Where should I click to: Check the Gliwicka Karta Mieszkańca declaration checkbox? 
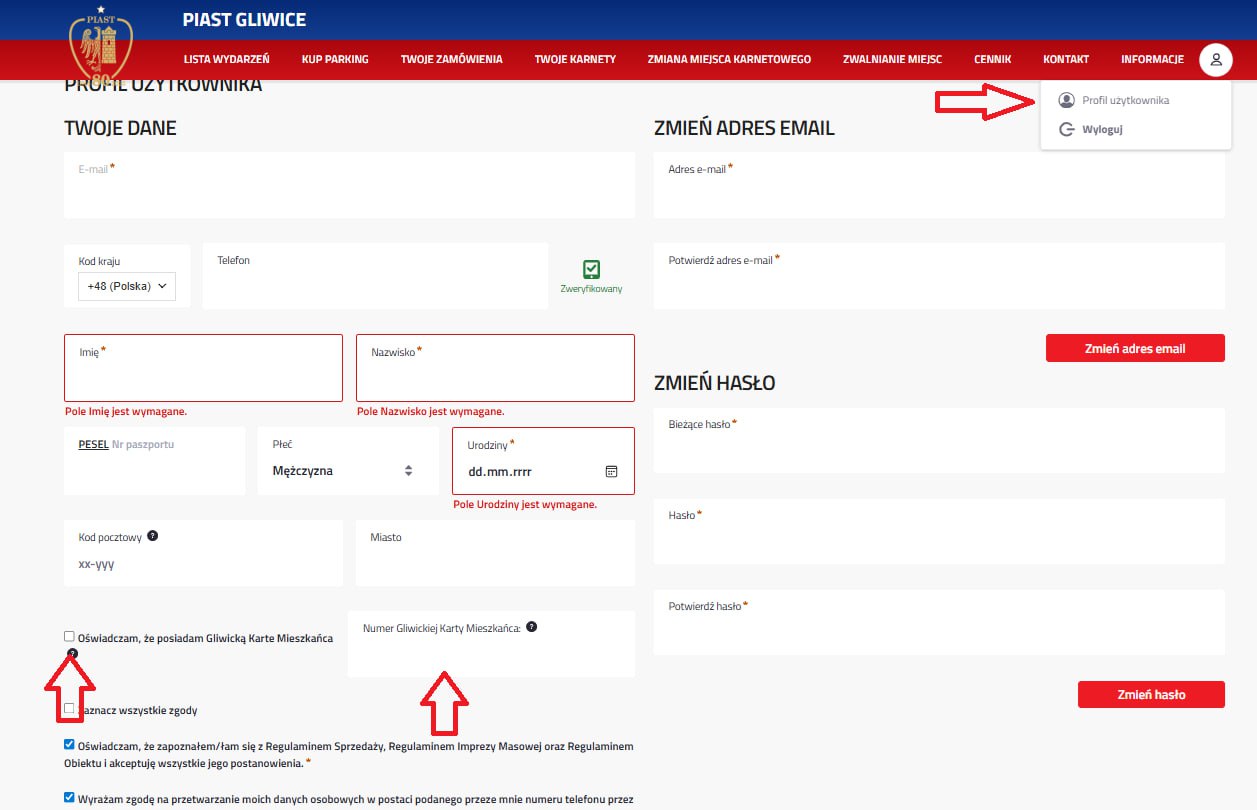click(69, 636)
